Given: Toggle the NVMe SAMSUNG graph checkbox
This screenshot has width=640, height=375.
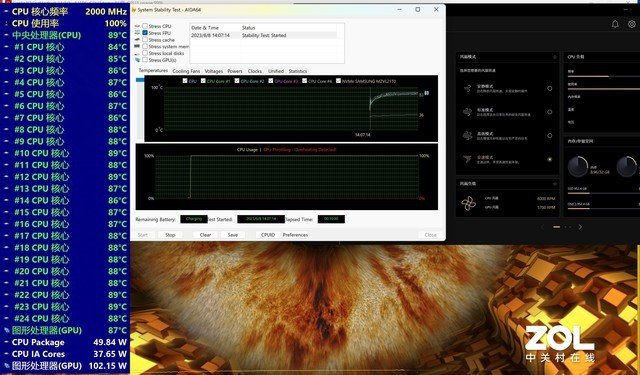Looking at the screenshot, I should point(338,81).
